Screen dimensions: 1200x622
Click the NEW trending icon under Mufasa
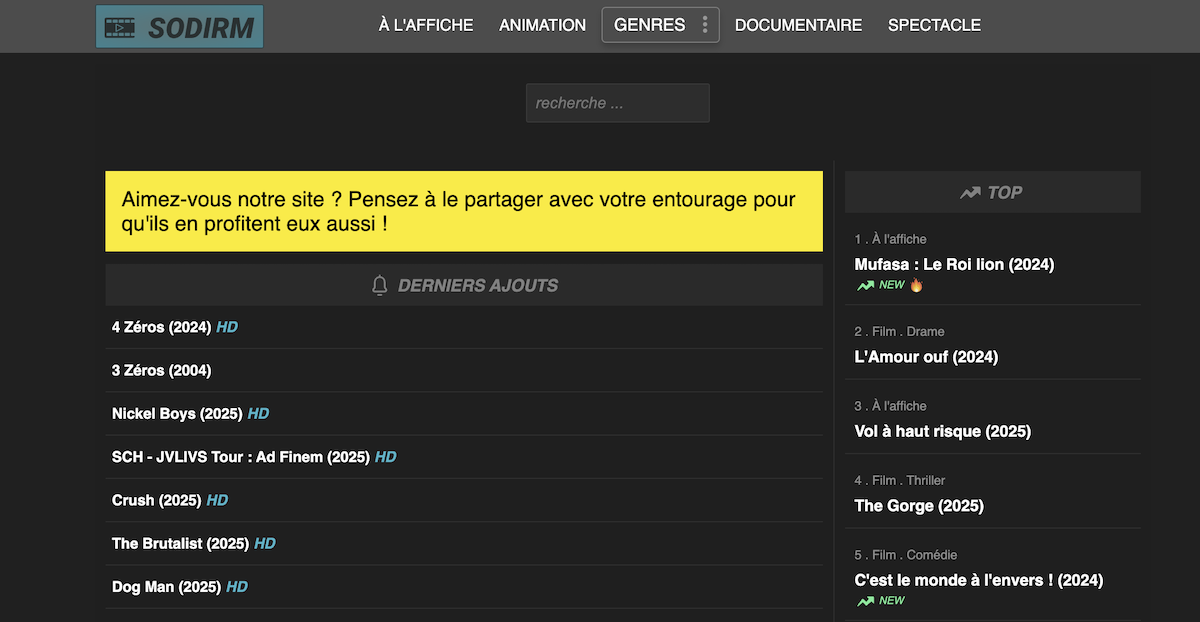coord(866,285)
